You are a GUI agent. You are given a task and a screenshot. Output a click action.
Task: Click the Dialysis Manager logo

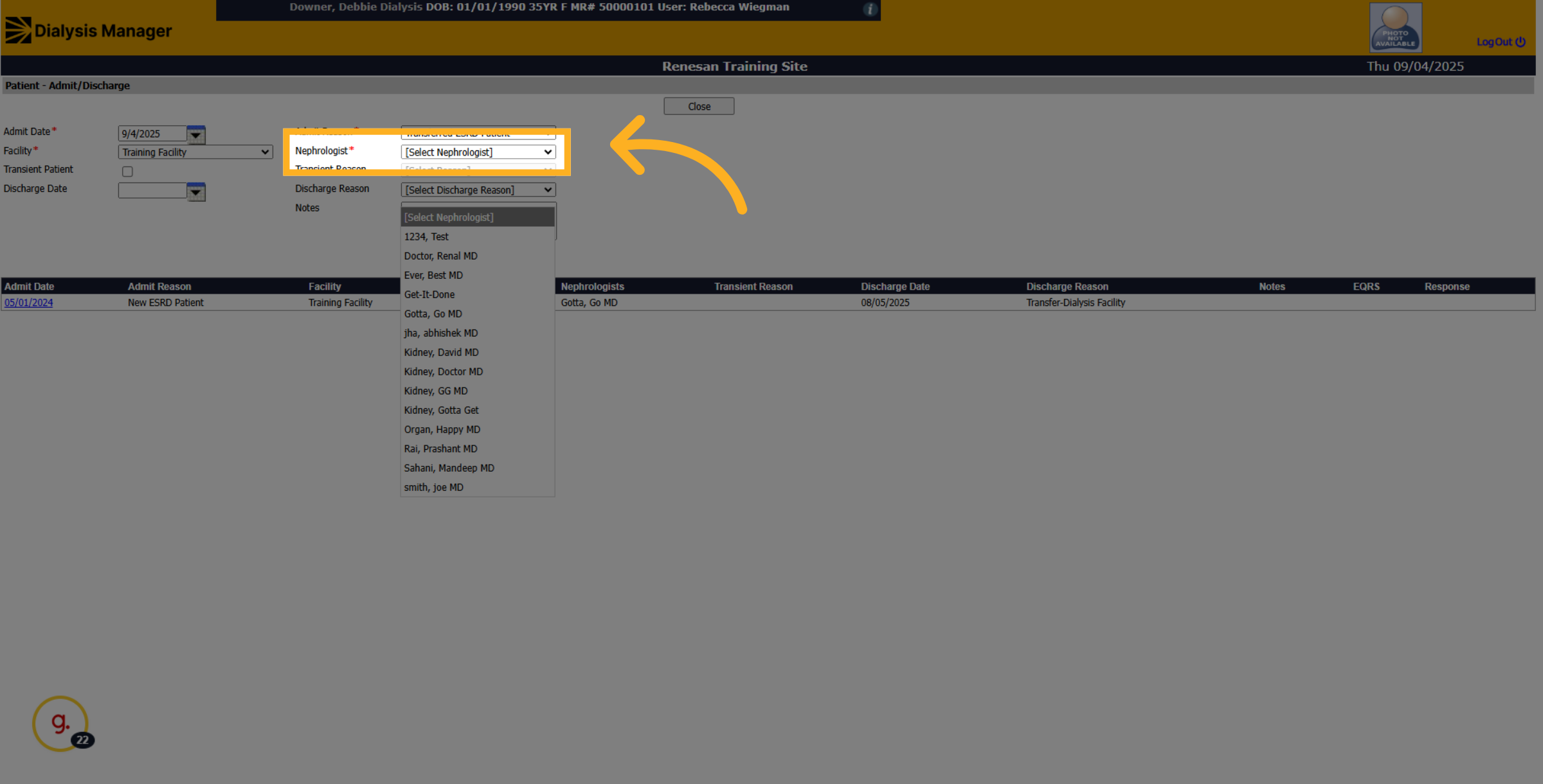point(89,30)
